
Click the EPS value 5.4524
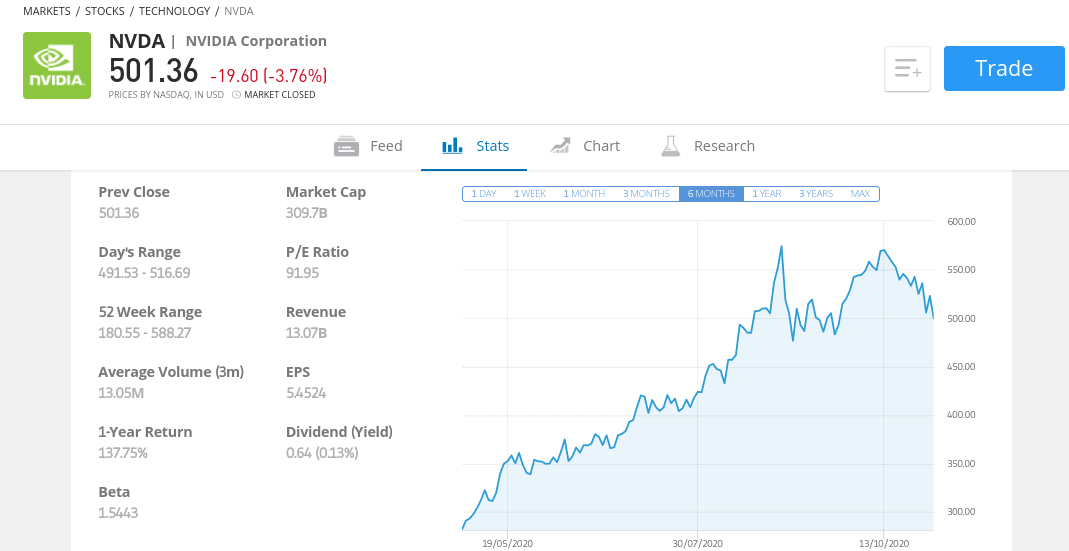click(x=305, y=393)
